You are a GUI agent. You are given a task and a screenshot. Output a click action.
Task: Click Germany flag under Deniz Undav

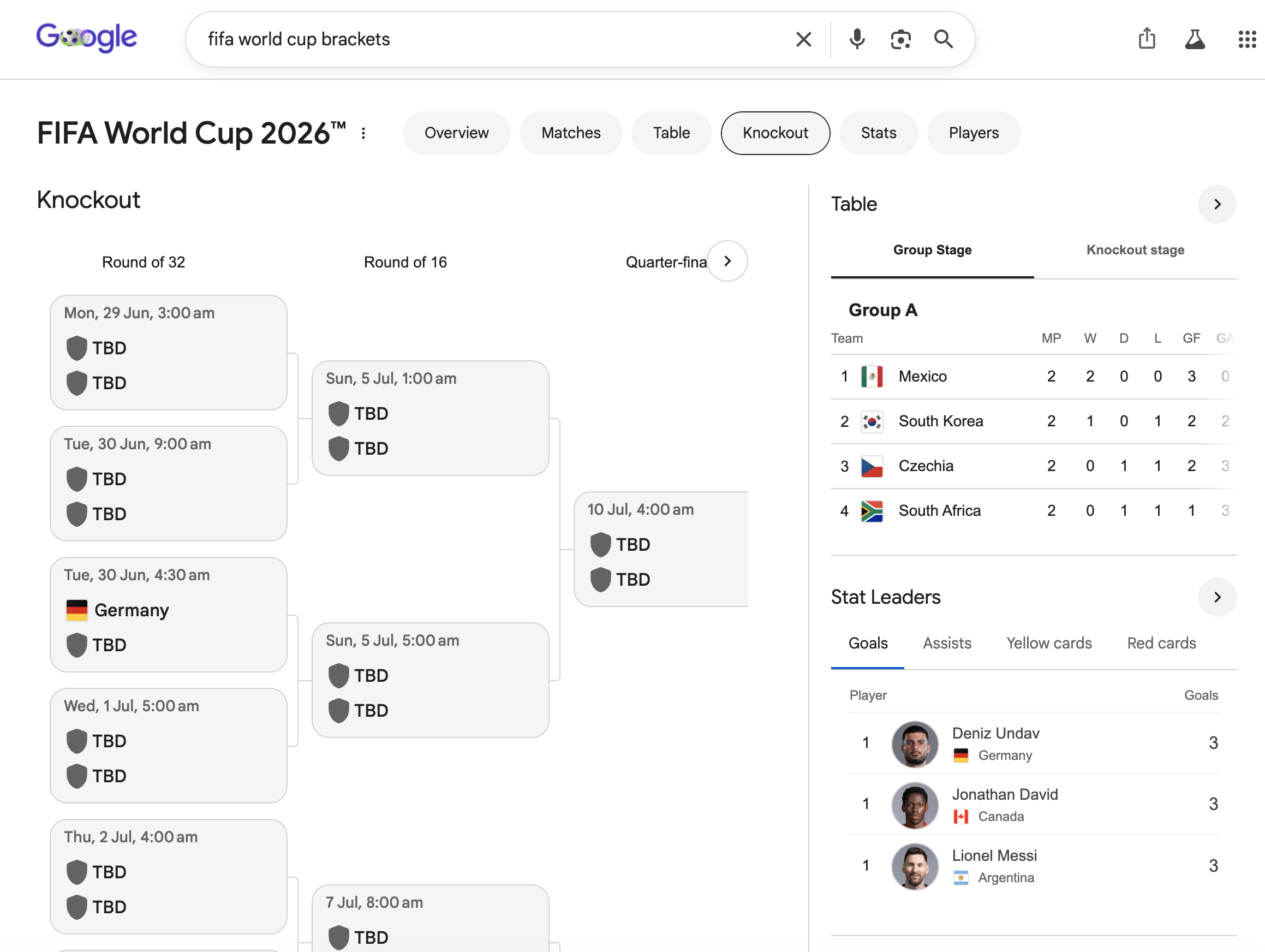(961, 755)
